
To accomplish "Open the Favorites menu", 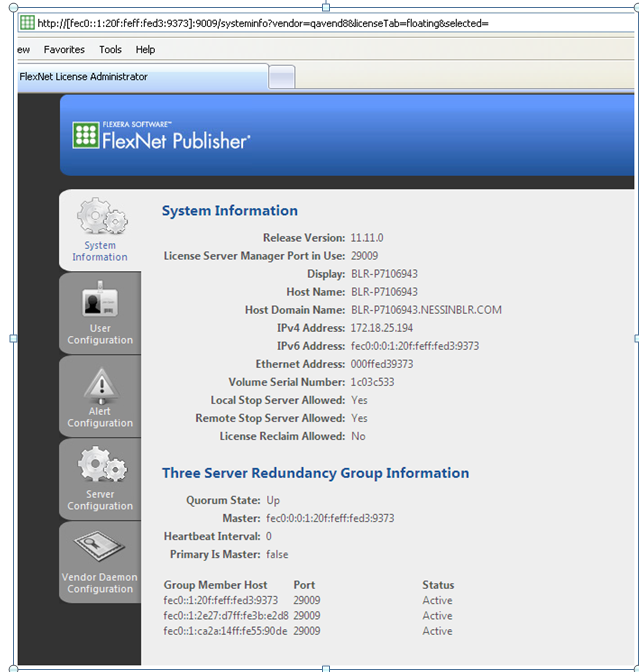I will 64,49.
